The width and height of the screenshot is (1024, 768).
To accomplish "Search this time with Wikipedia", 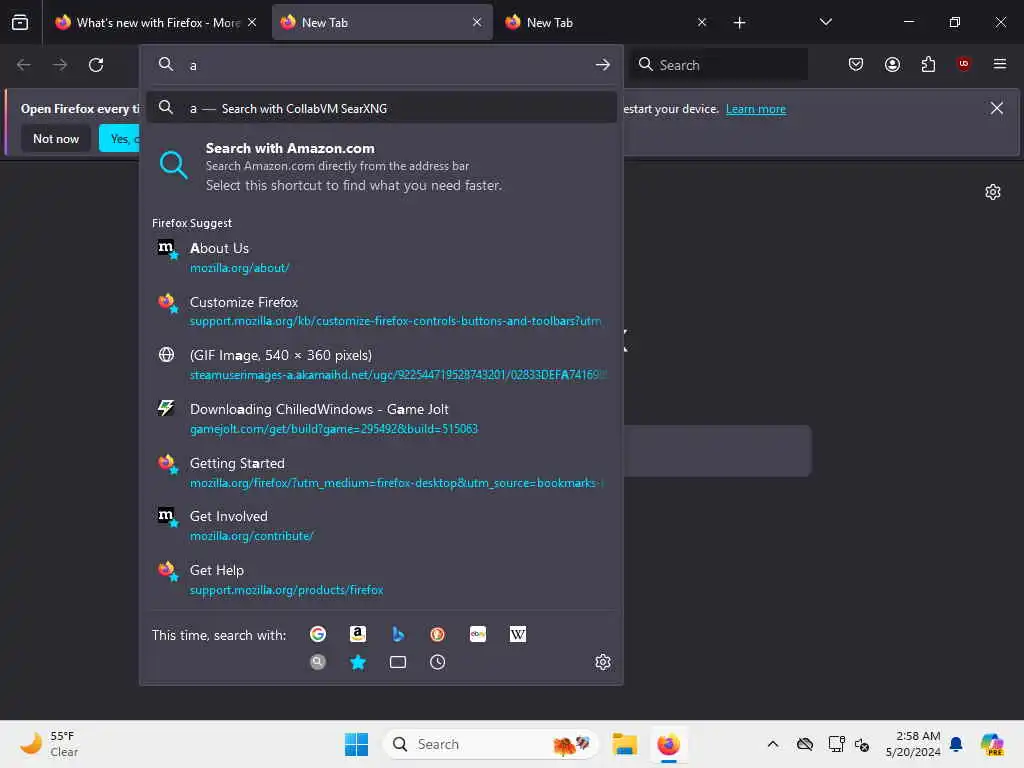I will (517, 634).
